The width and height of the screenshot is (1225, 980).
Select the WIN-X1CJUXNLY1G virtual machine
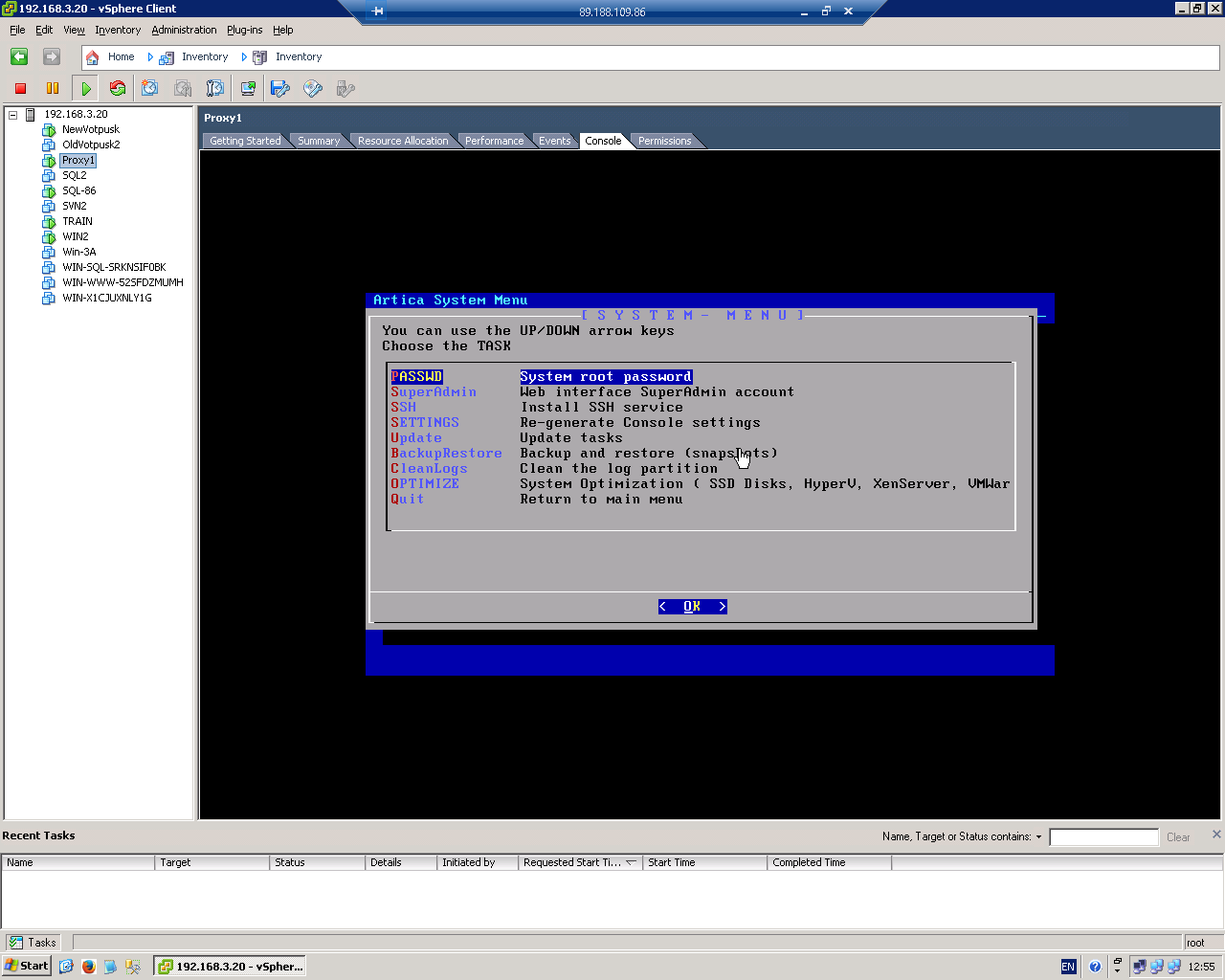click(x=107, y=299)
